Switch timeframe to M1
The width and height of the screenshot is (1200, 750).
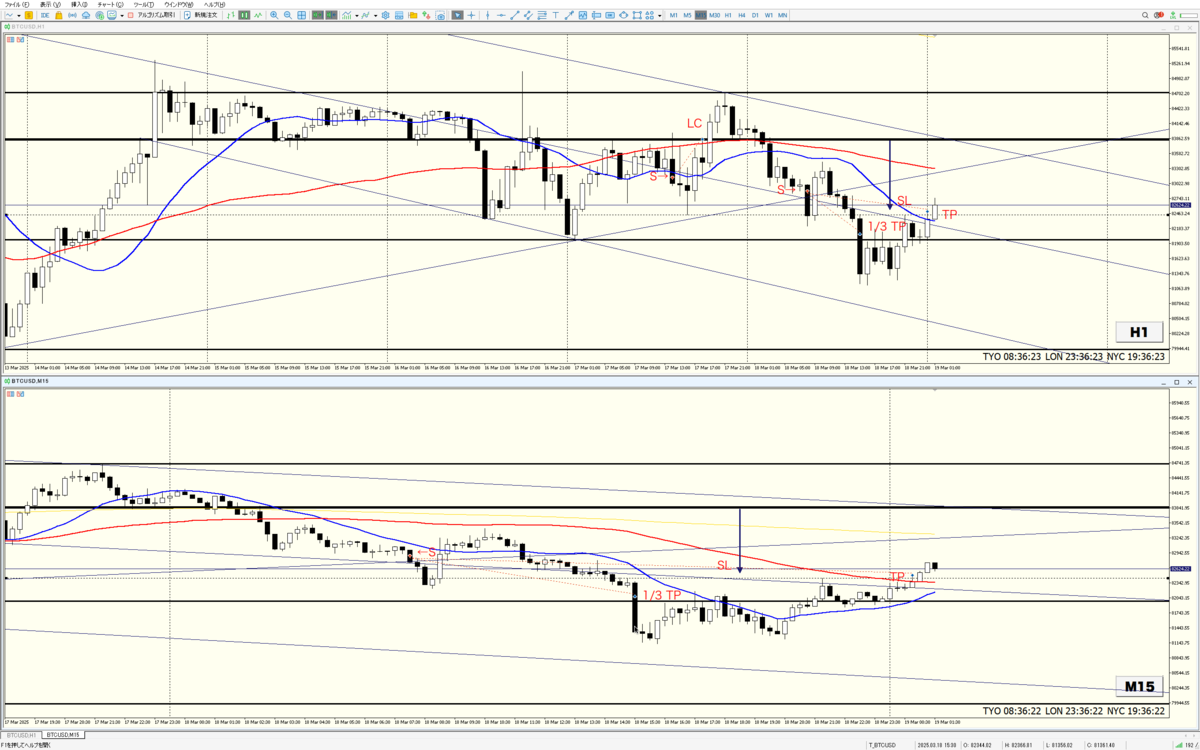(x=673, y=15)
